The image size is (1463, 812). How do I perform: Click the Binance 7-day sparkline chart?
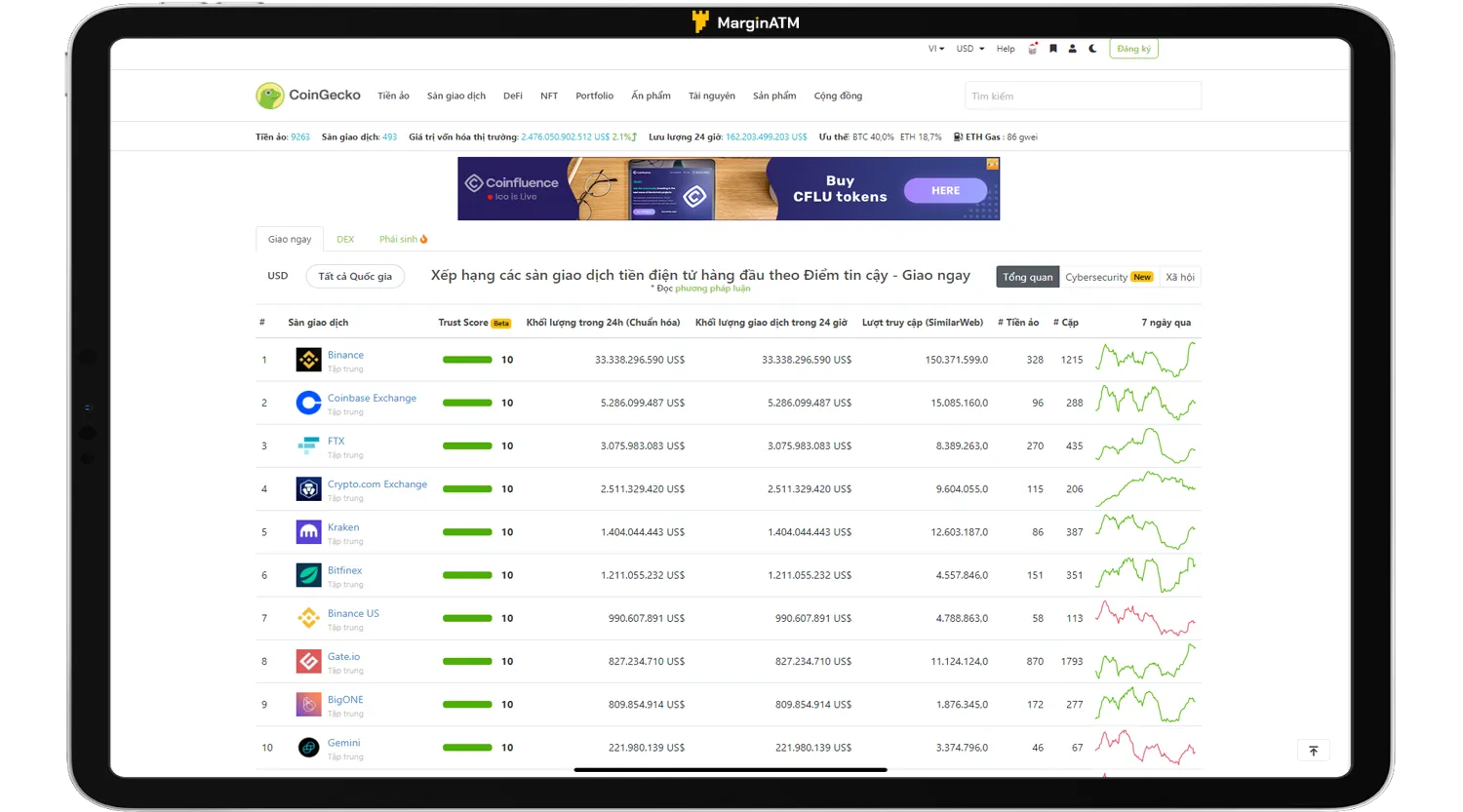pos(1146,360)
